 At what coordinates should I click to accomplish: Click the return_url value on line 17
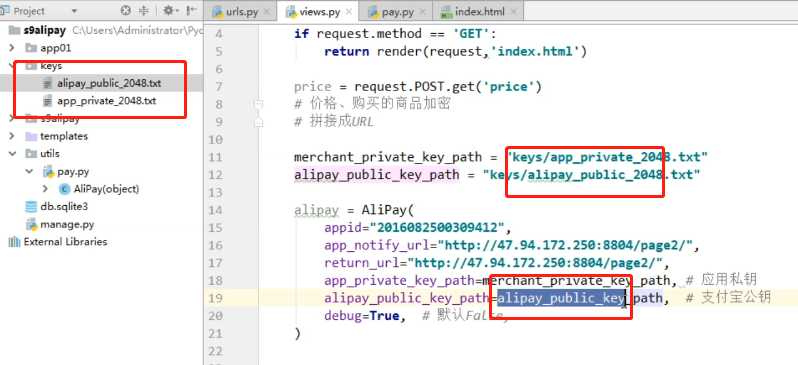click(x=535, y=263)
